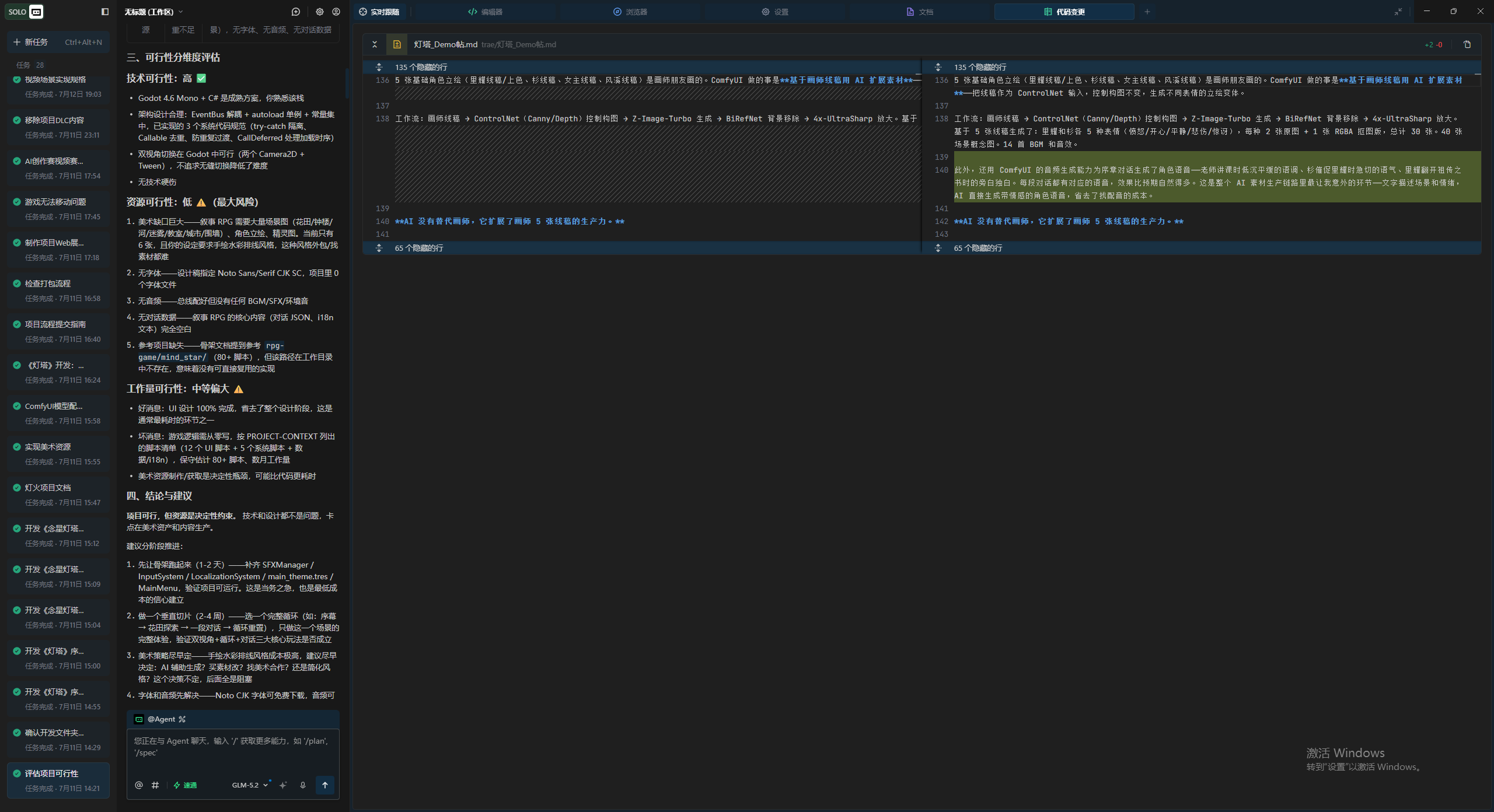Open task 灯火项目文档
The height and width of the screenshot is (812, 1494).
[x=58, y=495]
